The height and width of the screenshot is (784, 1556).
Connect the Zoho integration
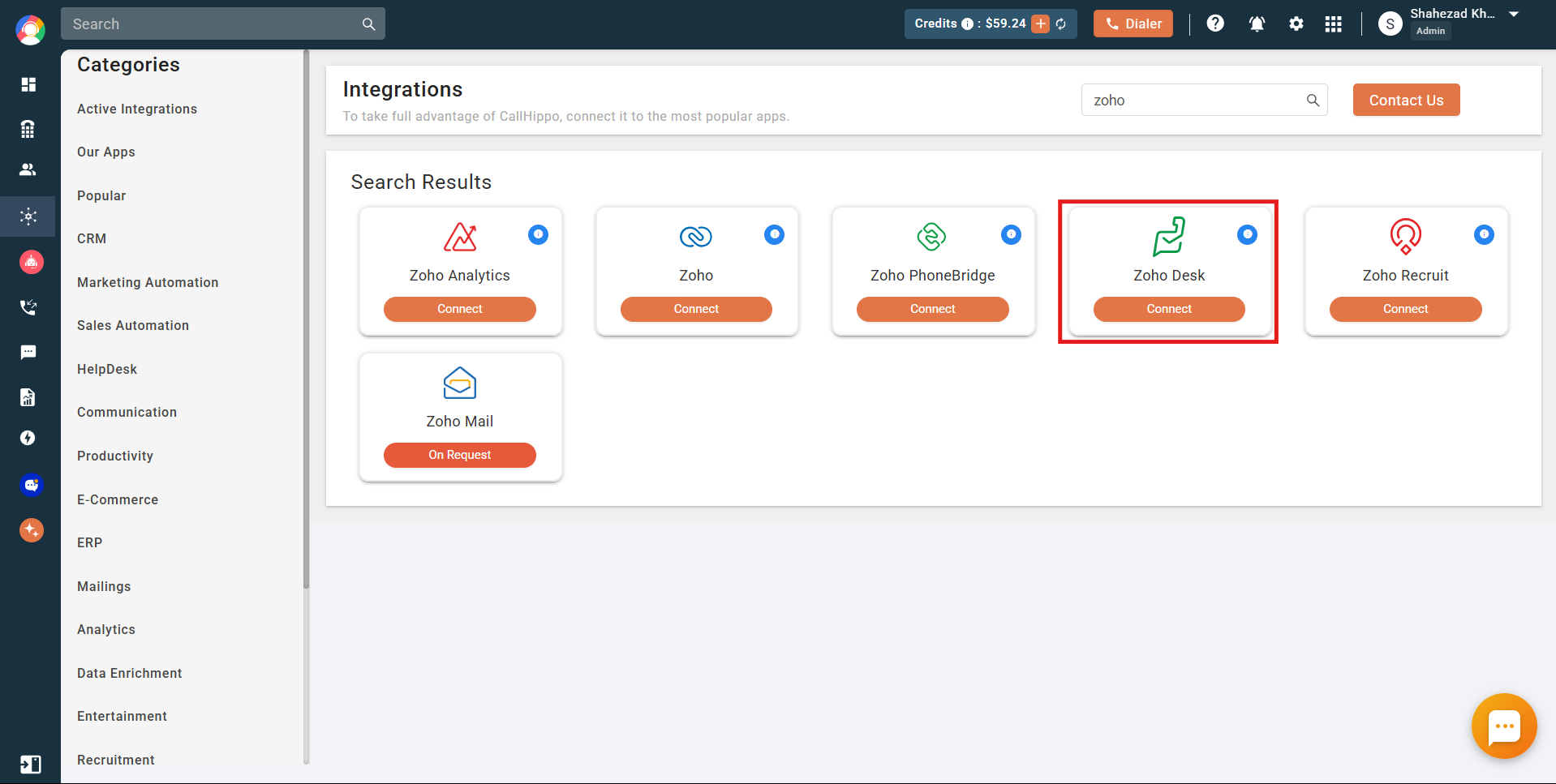point(696,309)
